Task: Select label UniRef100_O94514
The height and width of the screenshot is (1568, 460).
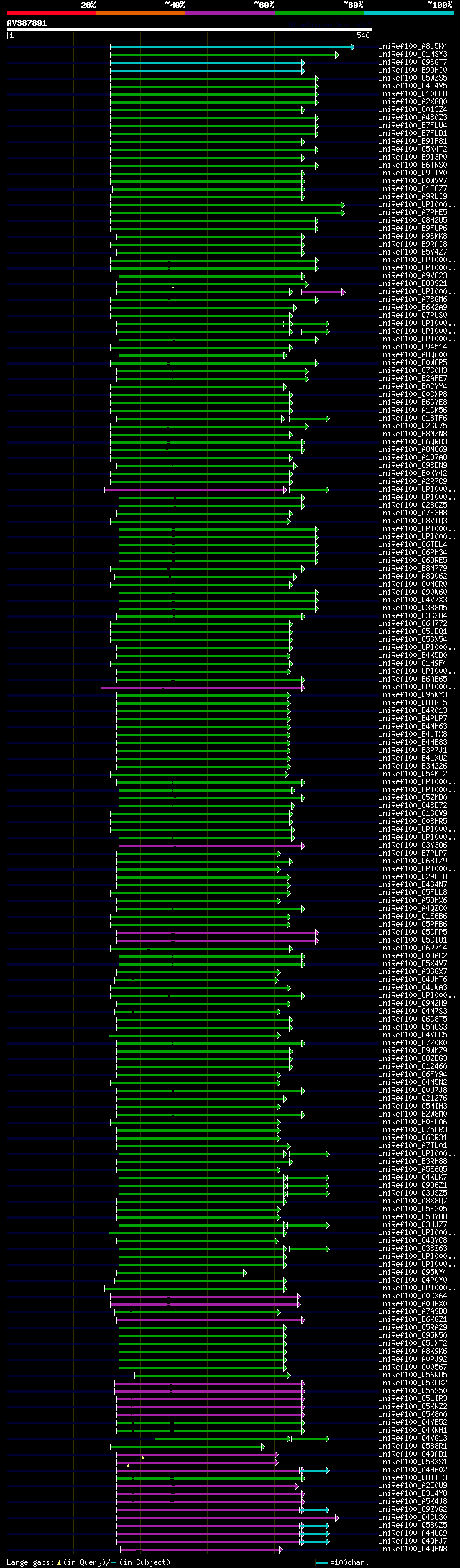Action: [413, 347]
